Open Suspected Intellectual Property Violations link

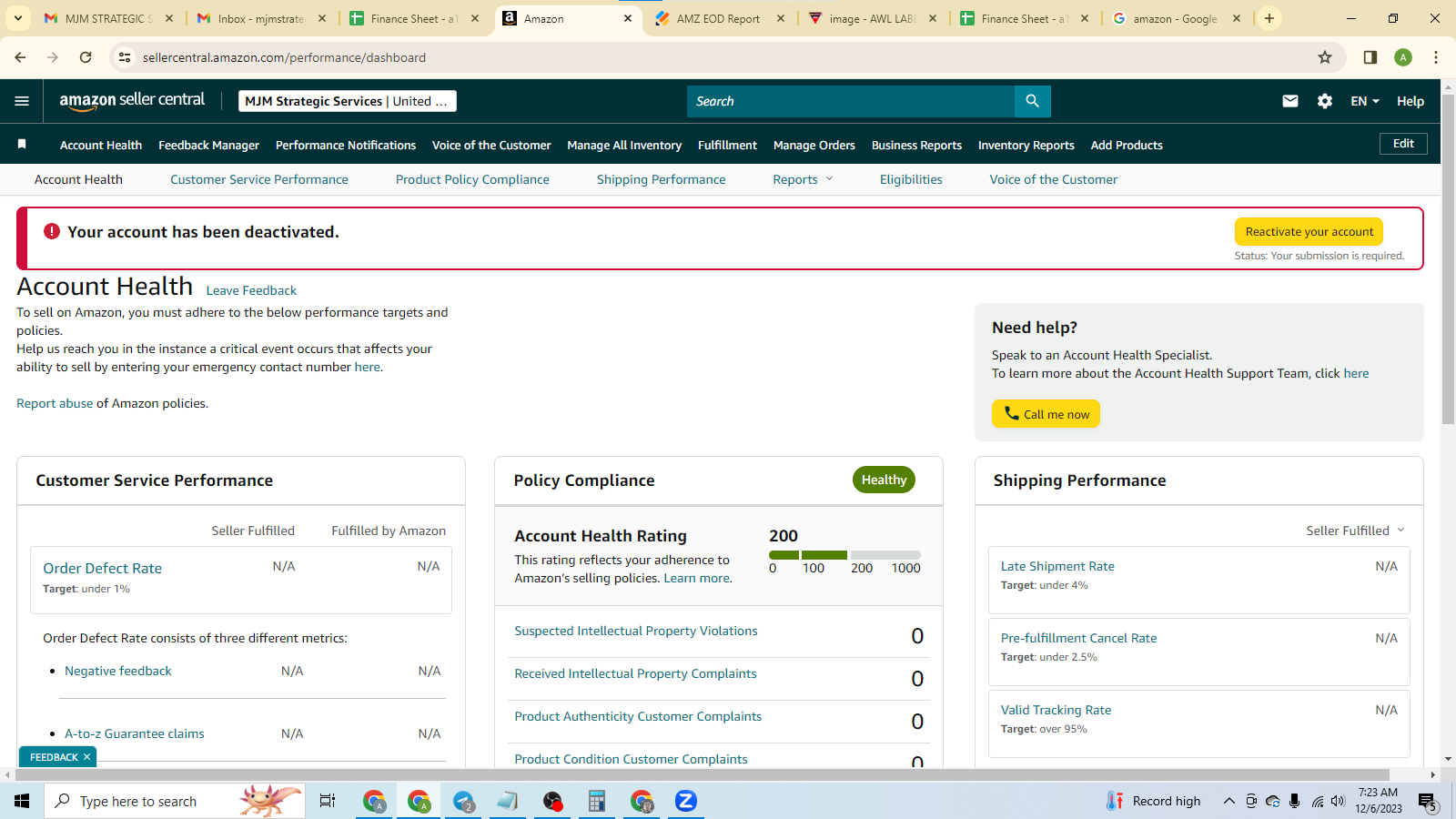[x=636, y=631]
